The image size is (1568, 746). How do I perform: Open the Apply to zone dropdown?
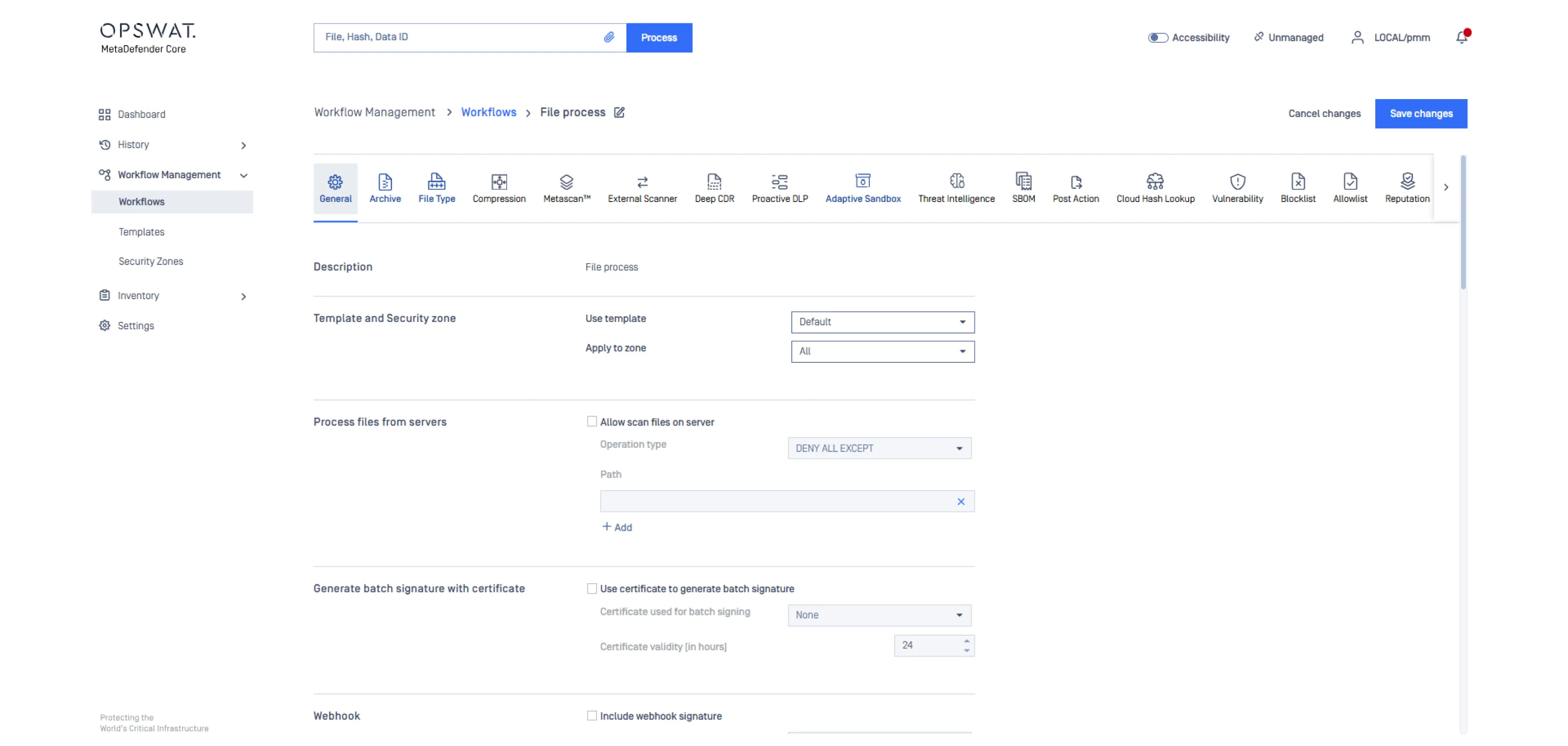pos(882,352)
